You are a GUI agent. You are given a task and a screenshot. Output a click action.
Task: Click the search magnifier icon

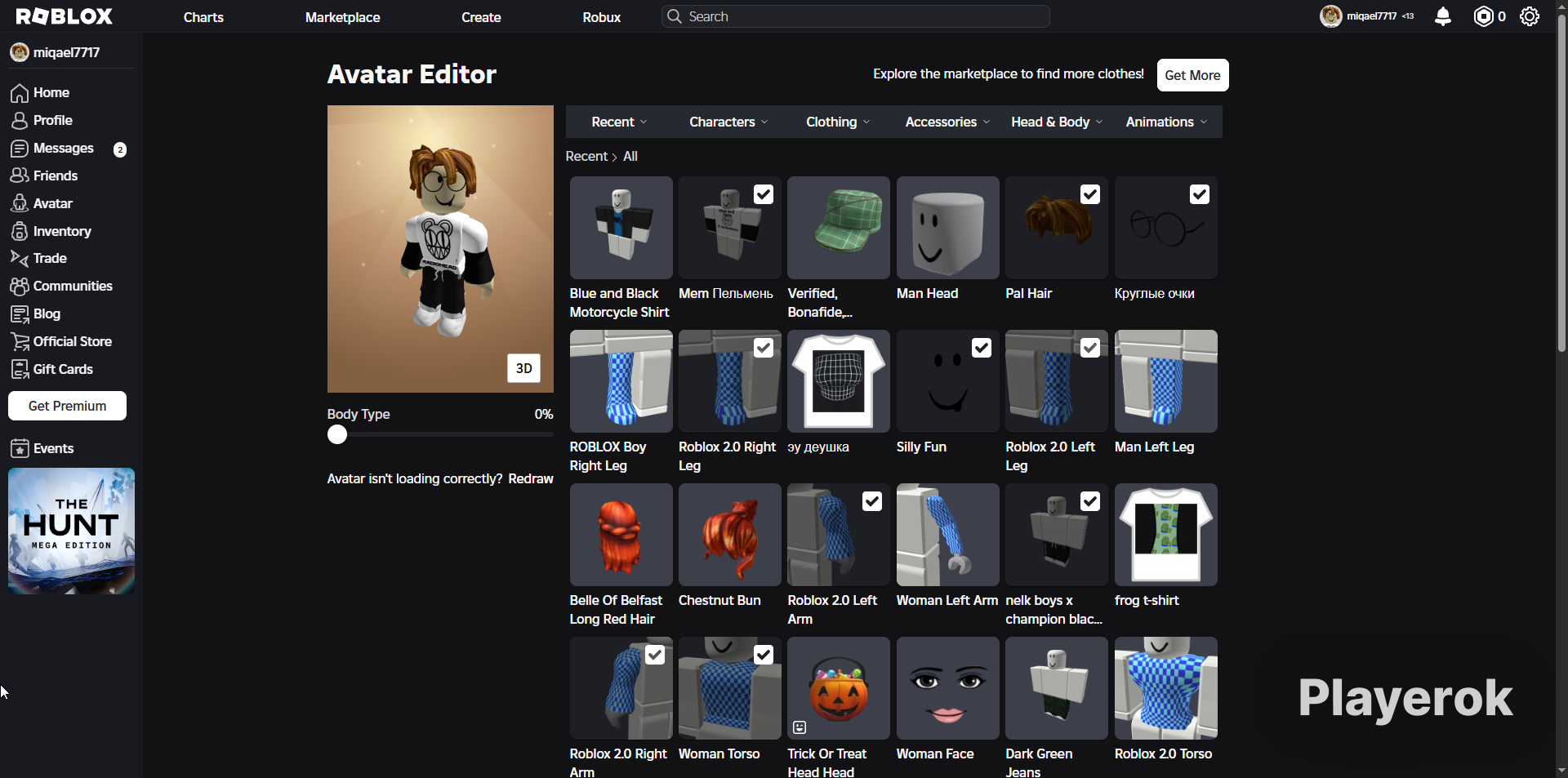pyautogui.click(x=674, y=16)
